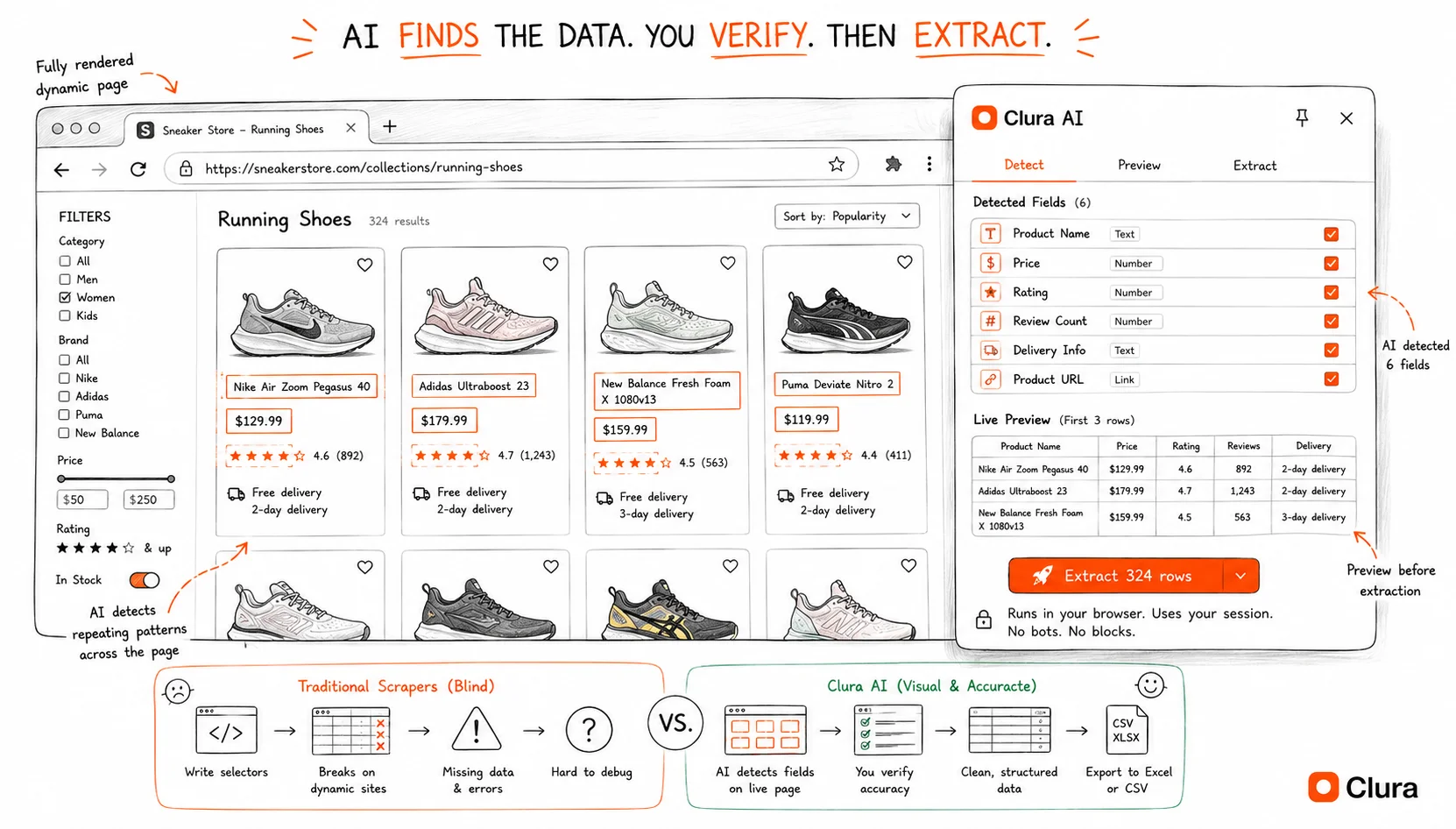
Task: Uncheck the Product URL detected field
Action: [x=1331, y=379]
